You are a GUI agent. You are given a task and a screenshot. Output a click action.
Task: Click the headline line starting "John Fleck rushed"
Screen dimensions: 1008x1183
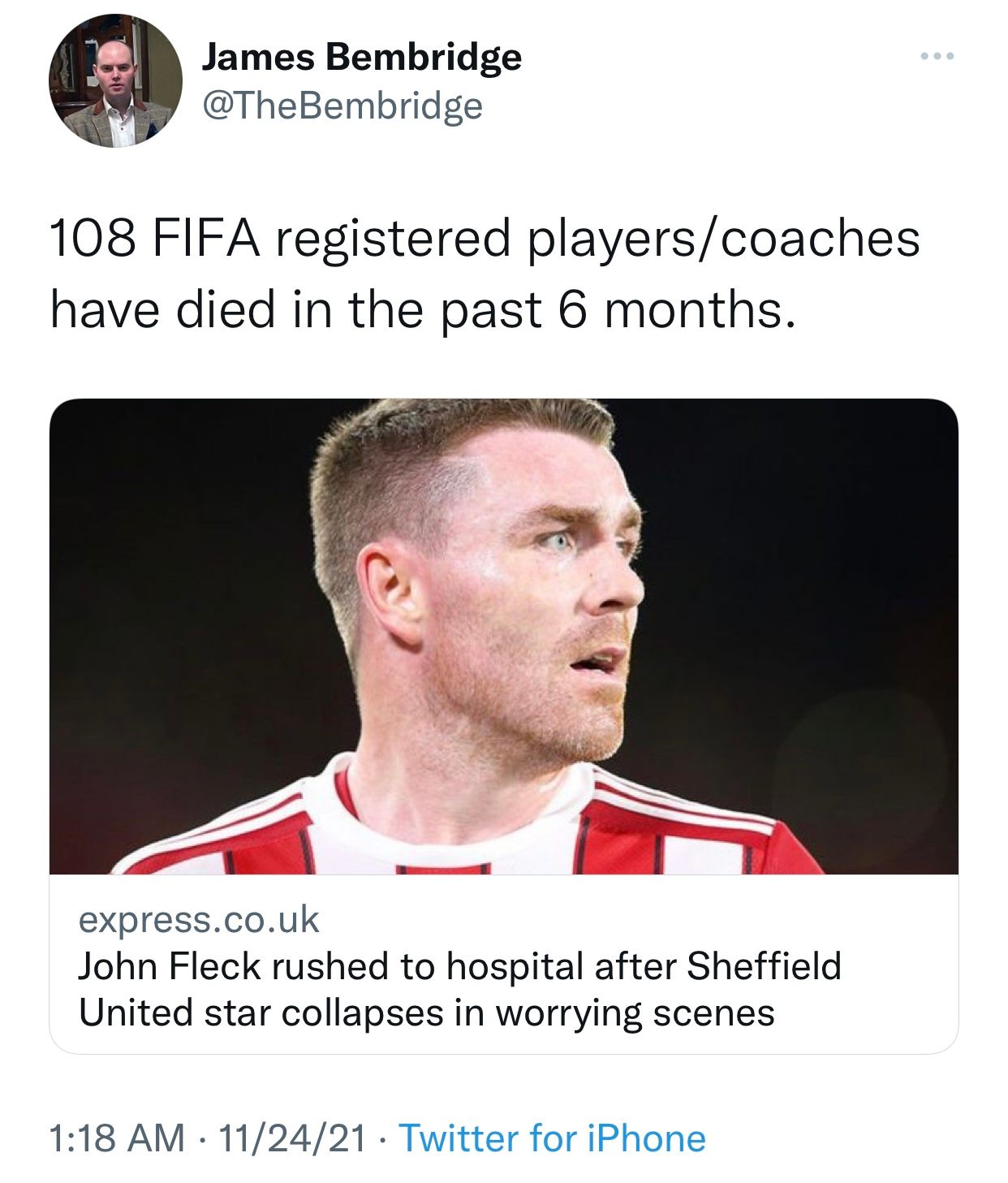tap(459, 966)
